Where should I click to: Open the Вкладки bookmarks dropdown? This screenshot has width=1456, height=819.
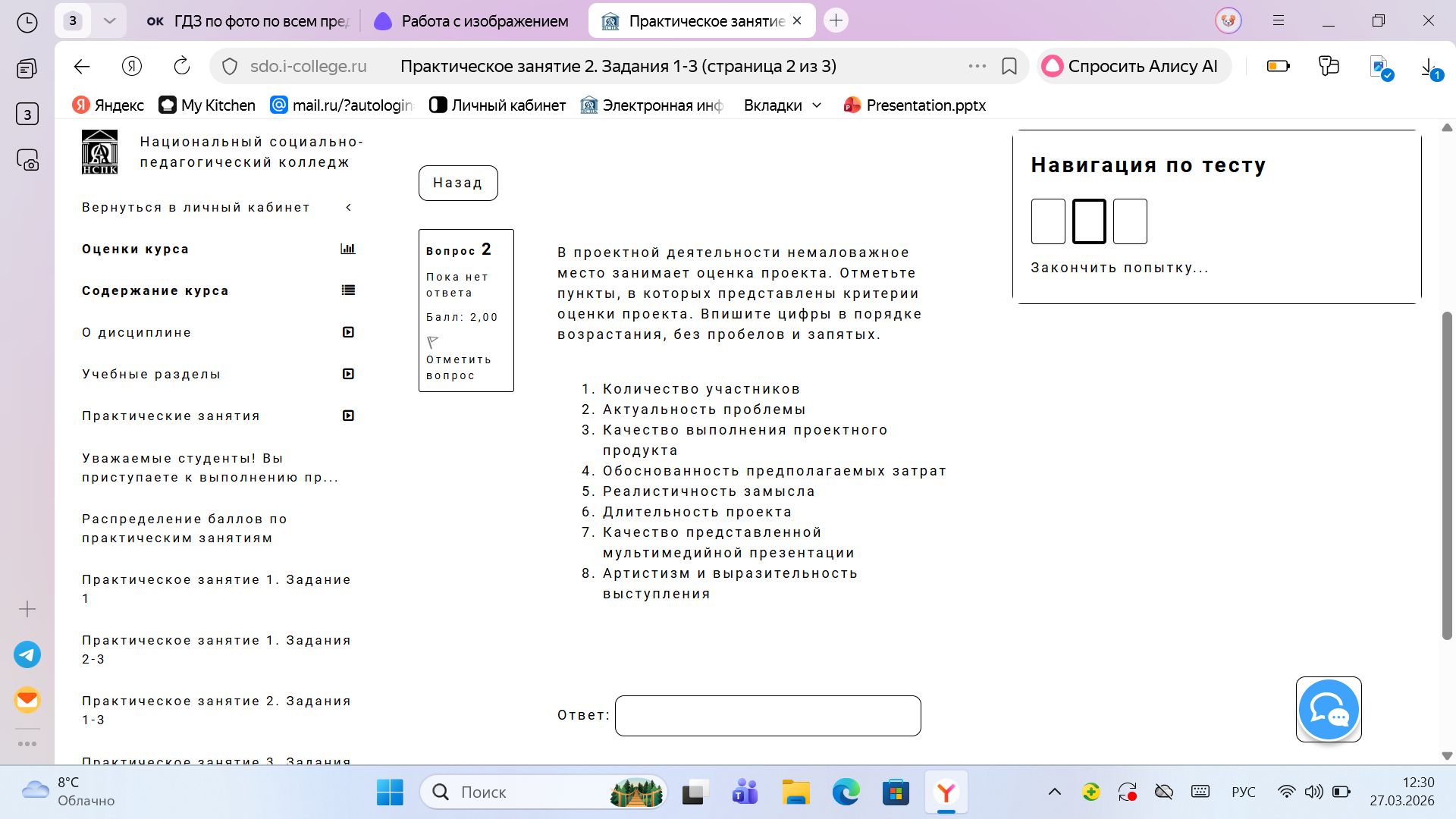(x=783, y=105)
